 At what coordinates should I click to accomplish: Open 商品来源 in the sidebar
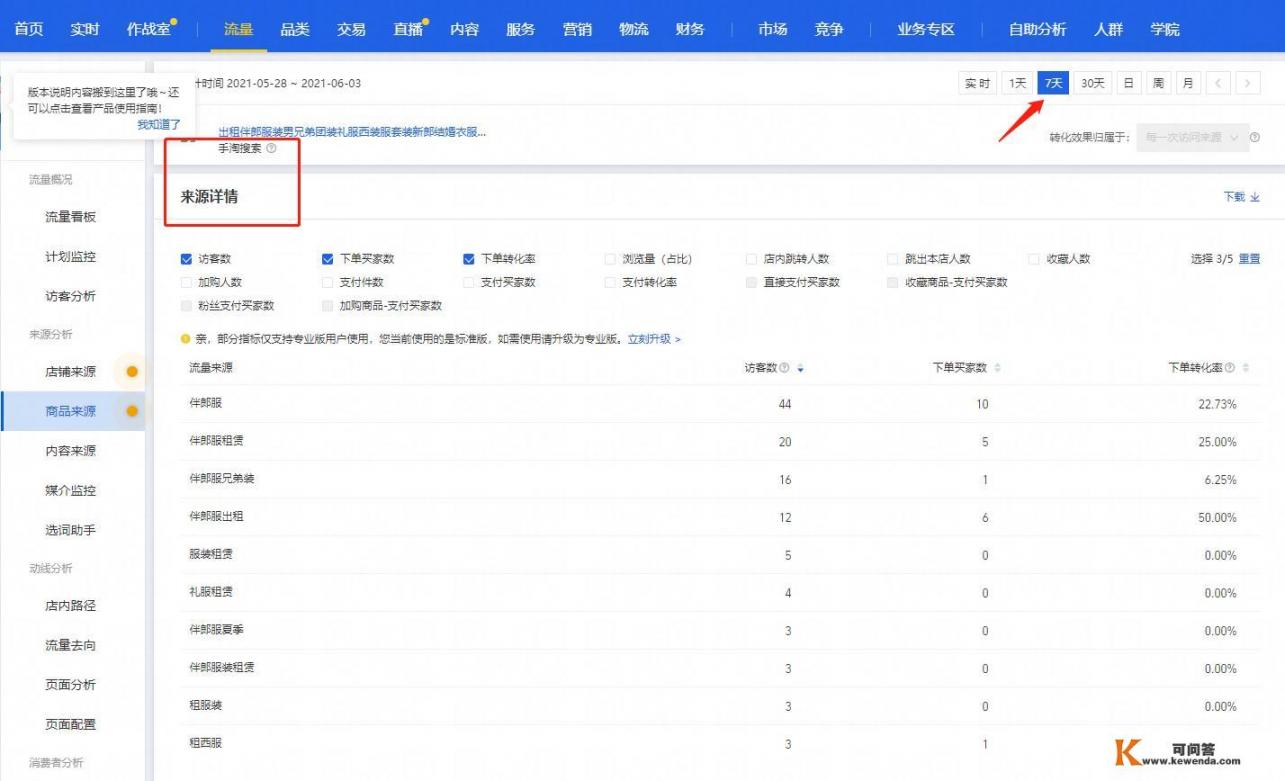coord(71,411)
